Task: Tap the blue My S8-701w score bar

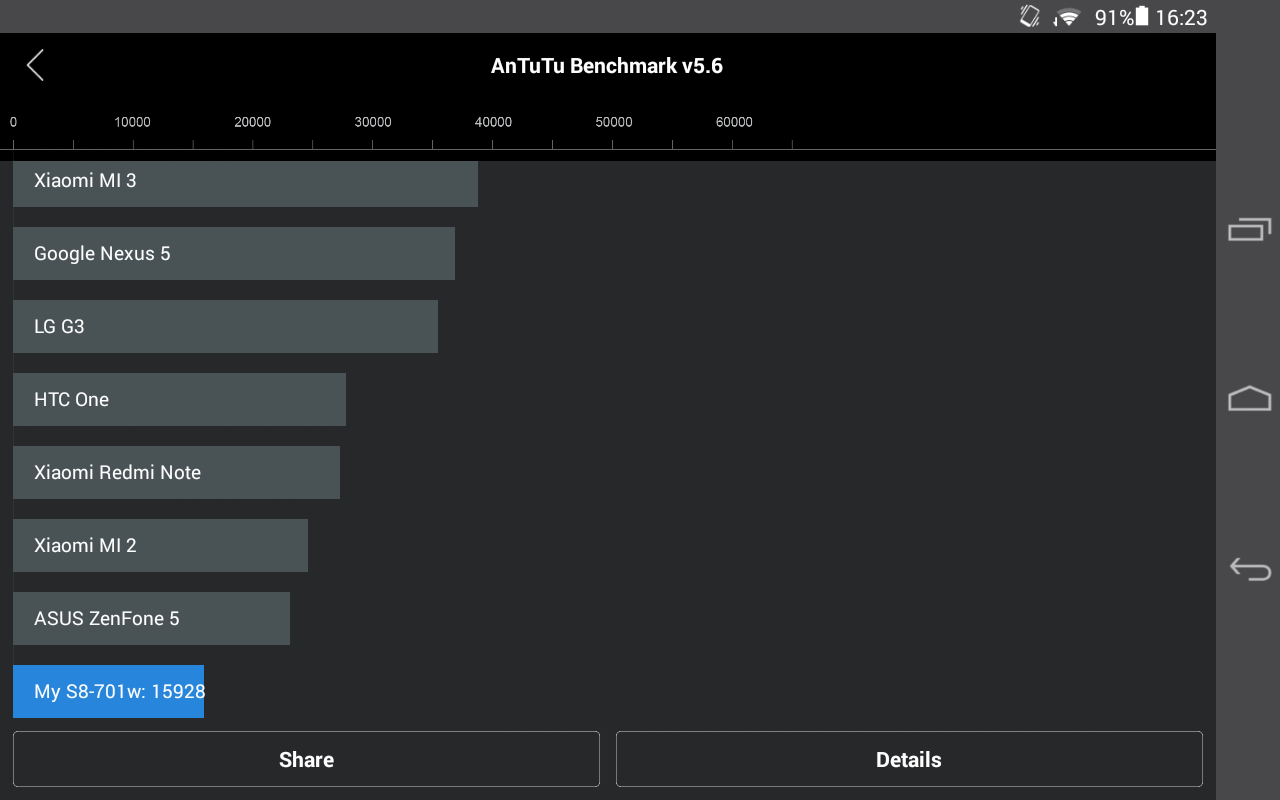Action: tap(108, 692)
